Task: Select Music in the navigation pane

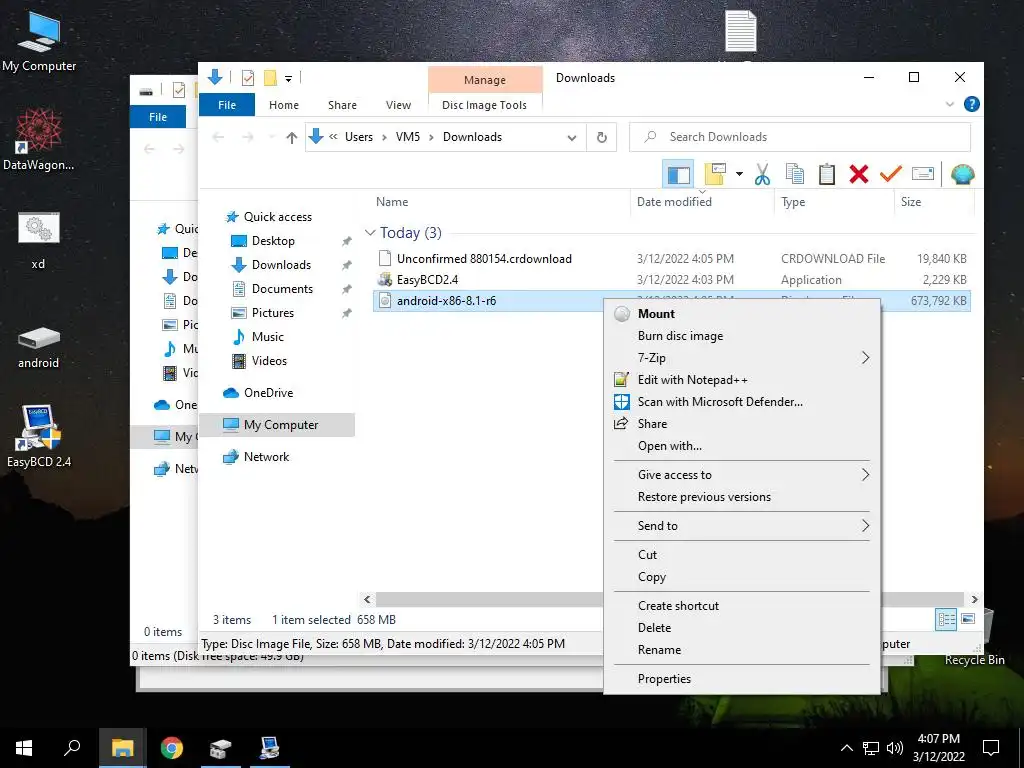Action: coord(267,337)
